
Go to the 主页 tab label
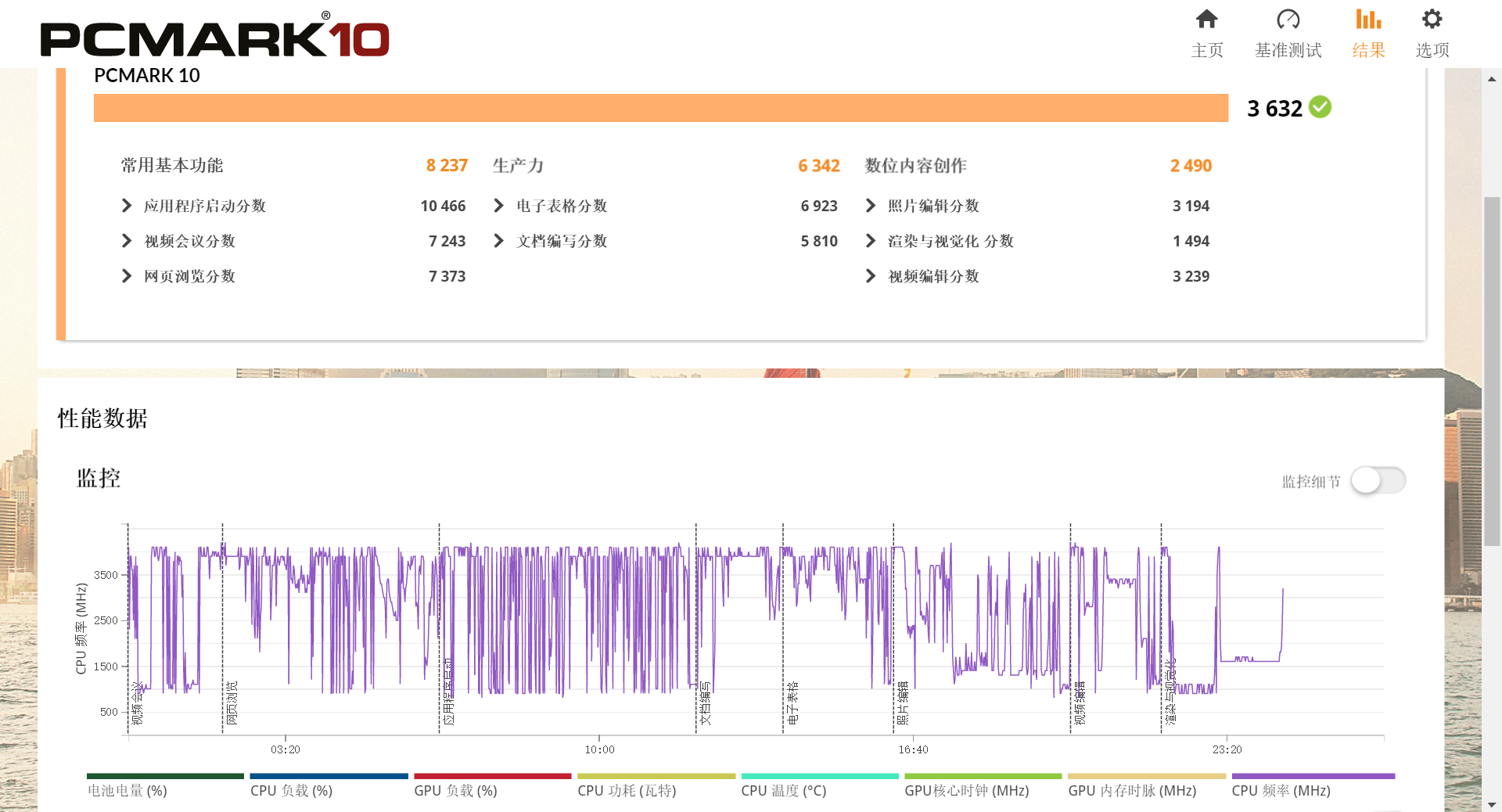click(x=1207, y=50)
